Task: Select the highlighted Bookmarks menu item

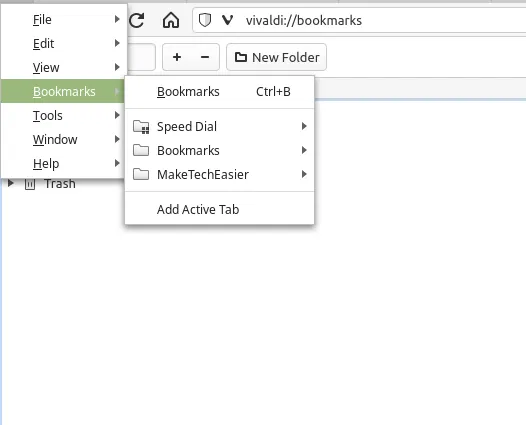Action: [x=63, y=91]
